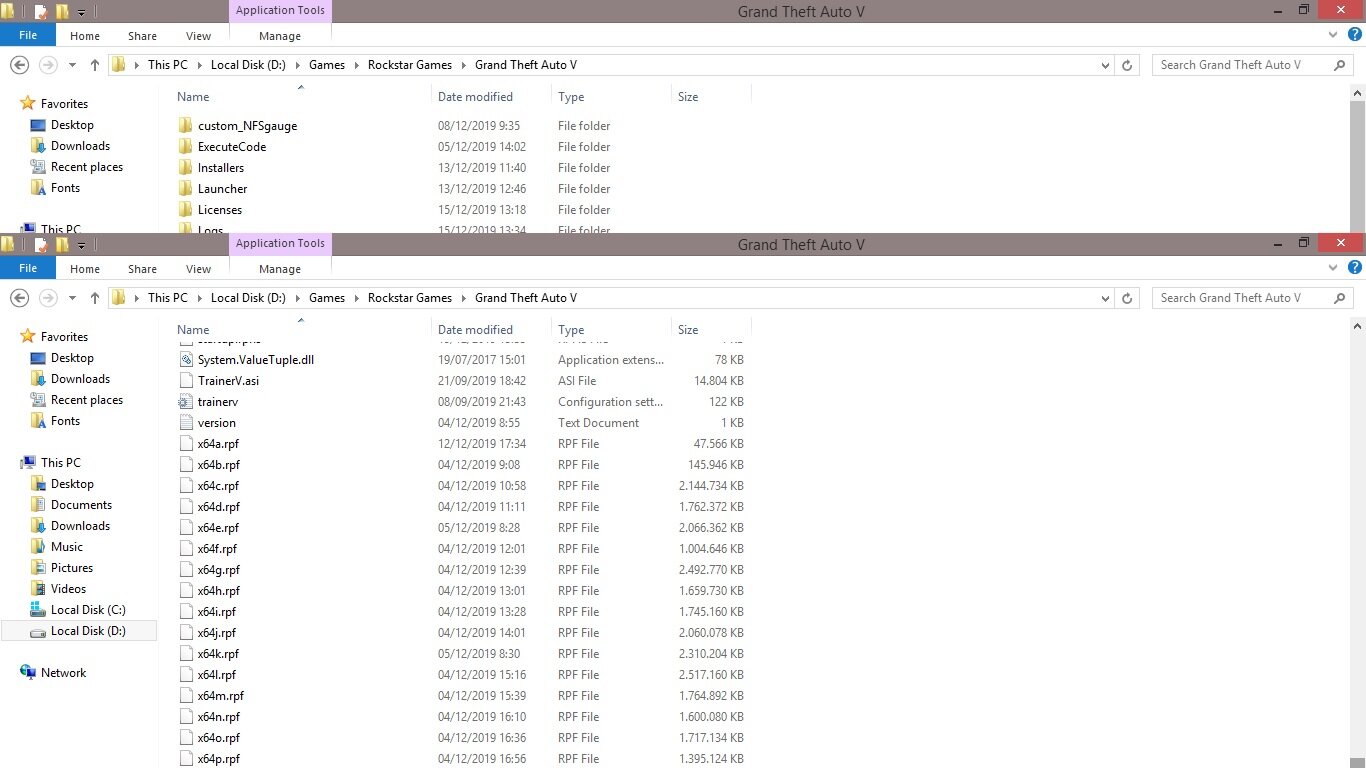Open the View tab in the Installers folder window

[199, 35]
